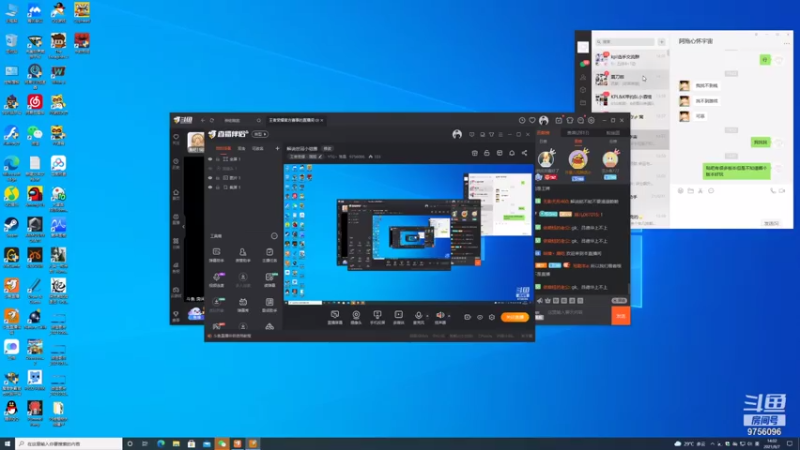
Task: Open WeChat chat more options ellipsis
Action: [x=786, y=43]
